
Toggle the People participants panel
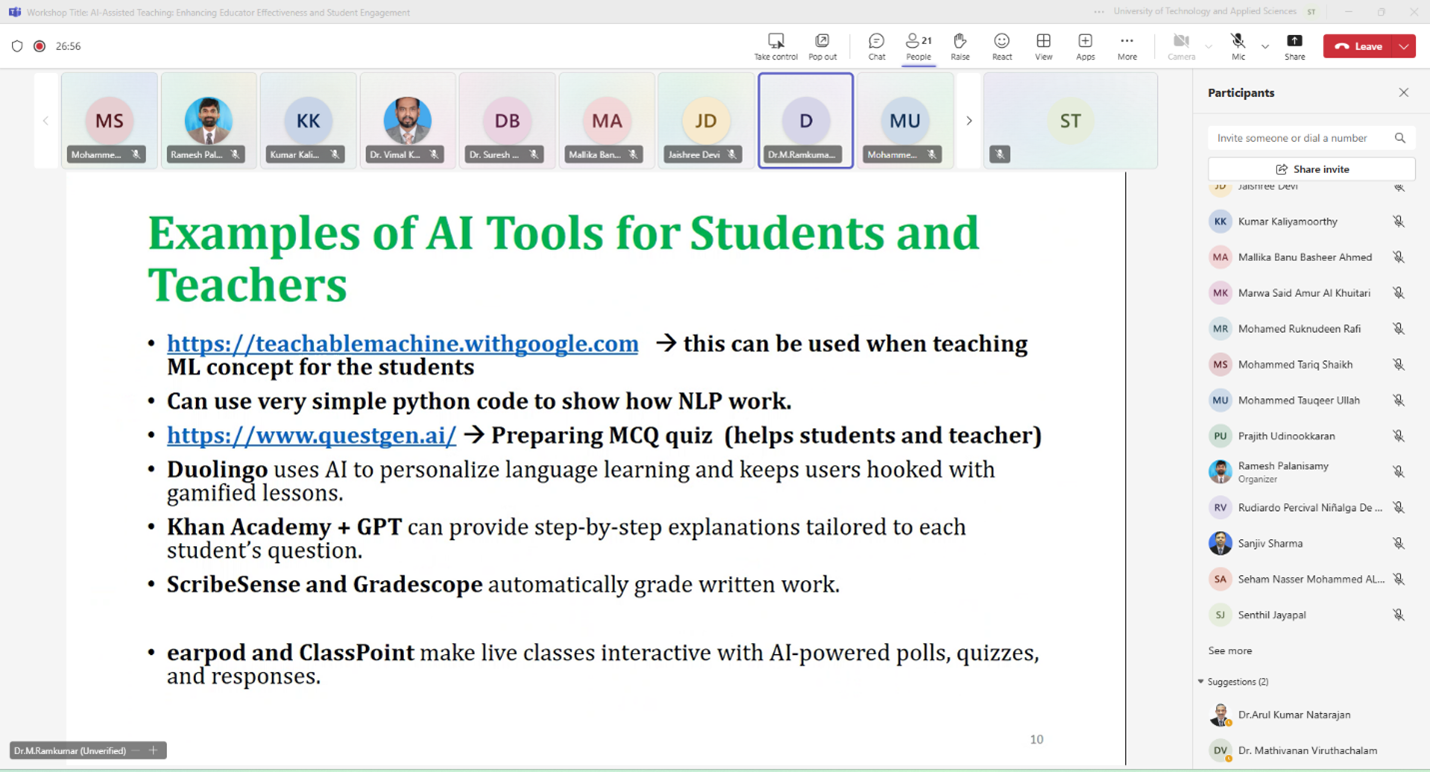click(x=918, y=46)
